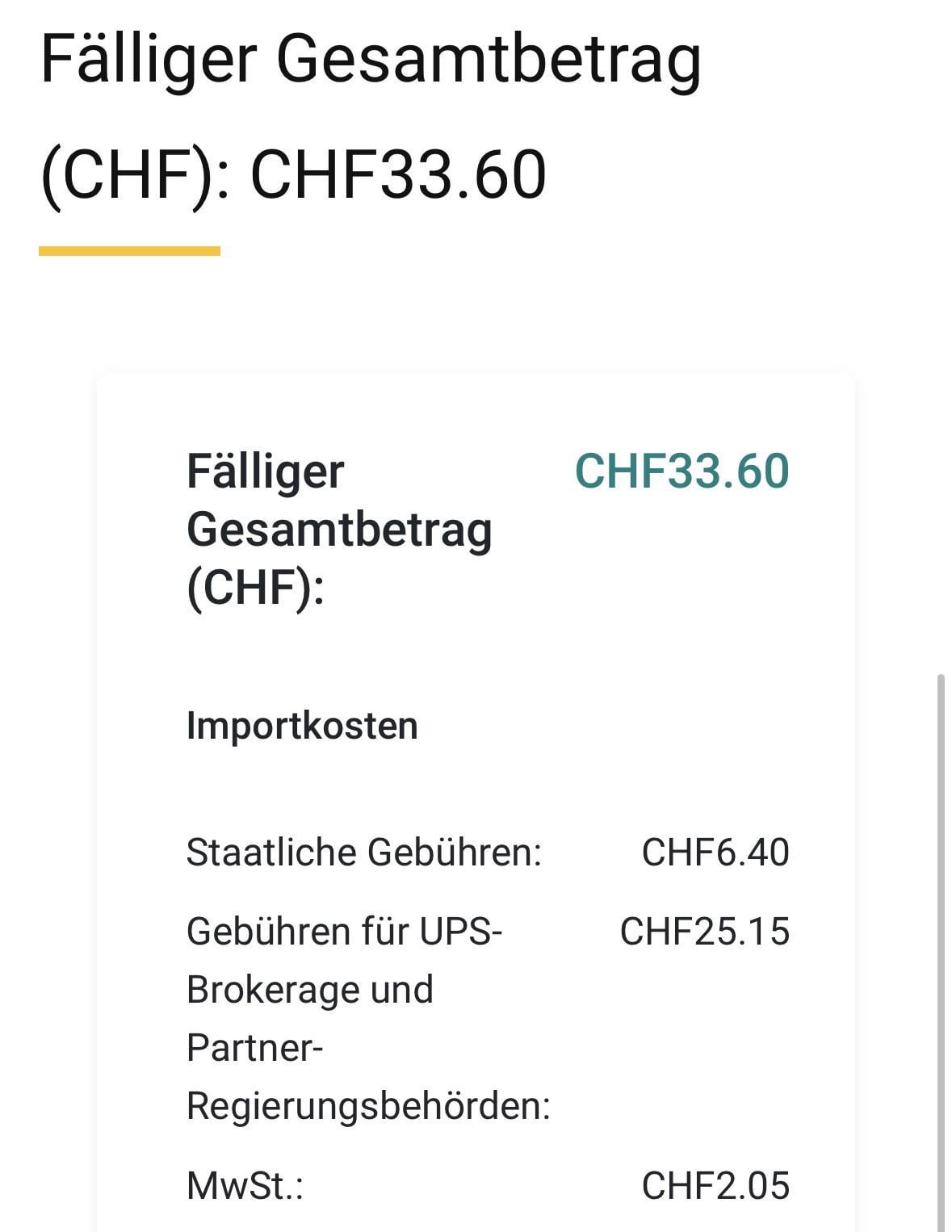952x1232 pixels.
Task: Click the CHF33.60 amount in the top heading
Action: point(398,174)
